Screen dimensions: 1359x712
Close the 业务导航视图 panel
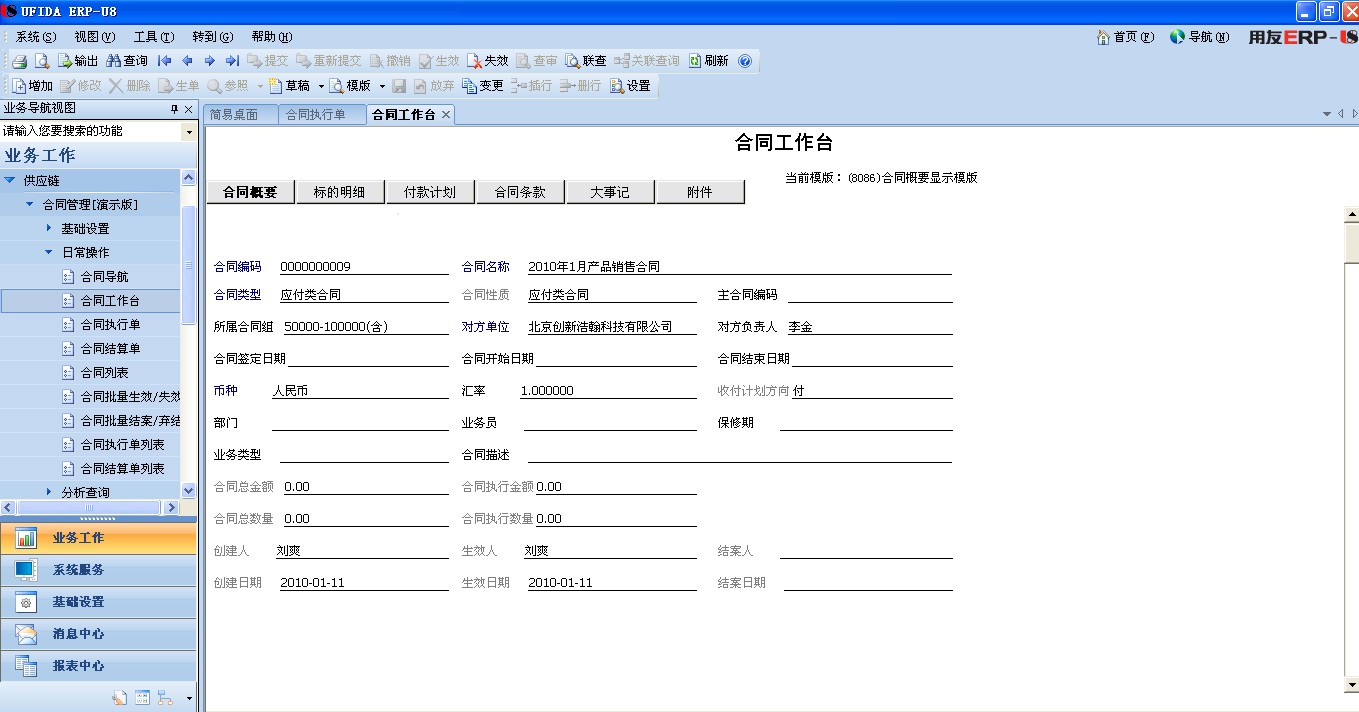point(188,109)
